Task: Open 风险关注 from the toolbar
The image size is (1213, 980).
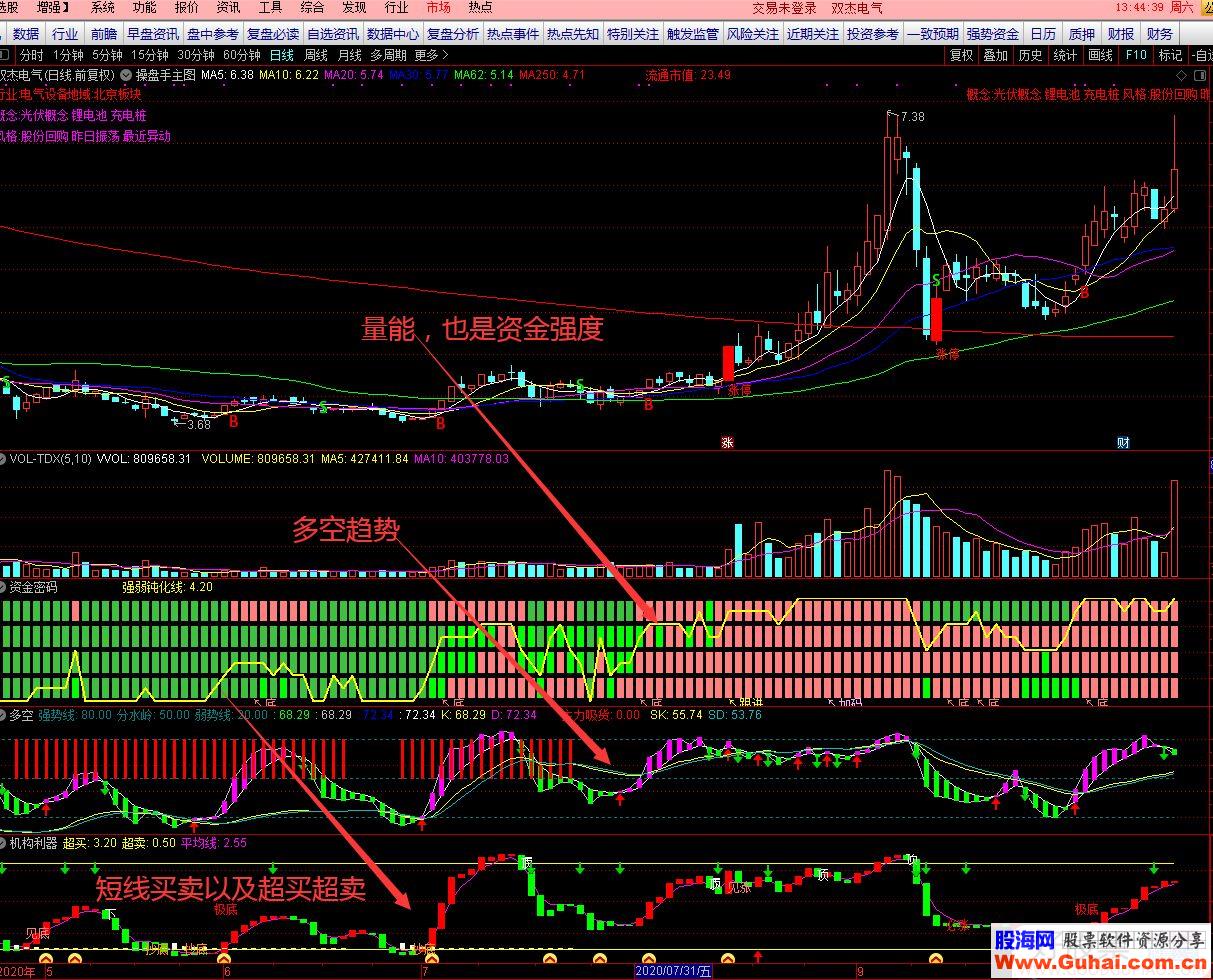Action: 753,34
